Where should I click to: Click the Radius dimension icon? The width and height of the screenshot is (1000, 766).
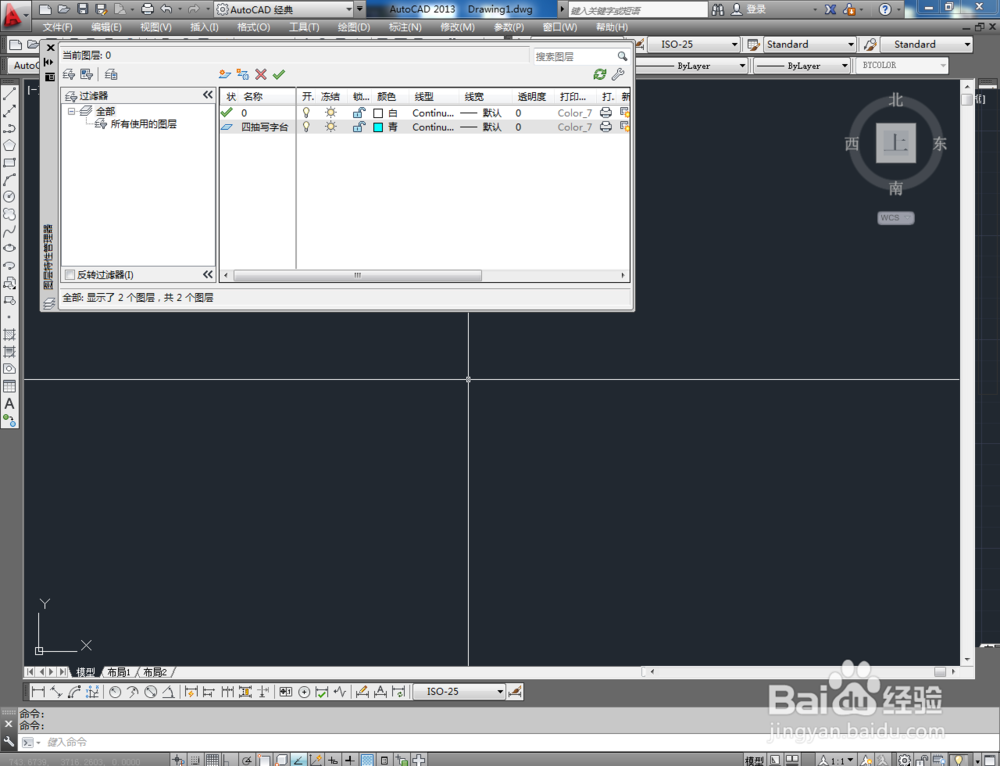[x=115, y=692]
